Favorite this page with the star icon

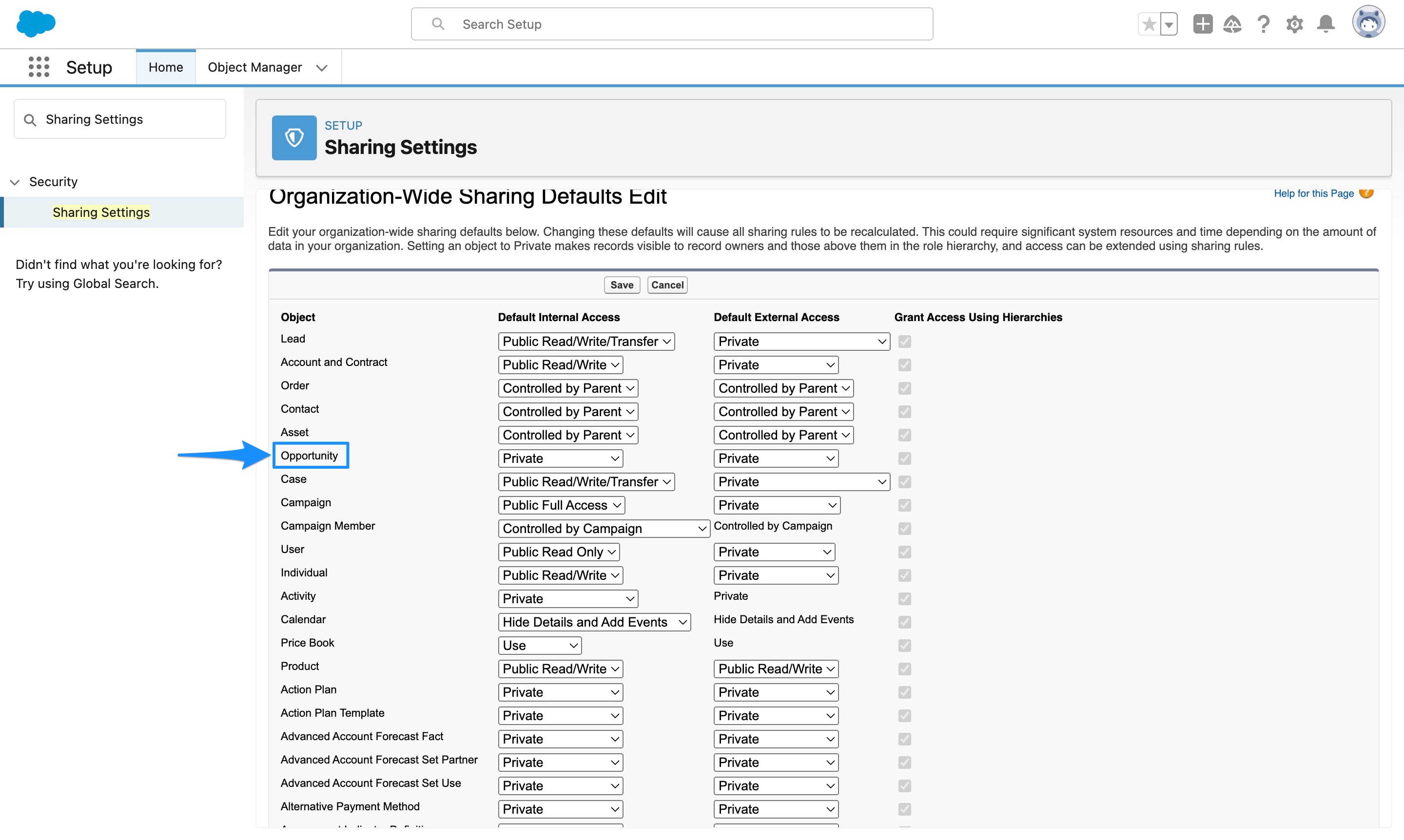tap(1150, 23)
